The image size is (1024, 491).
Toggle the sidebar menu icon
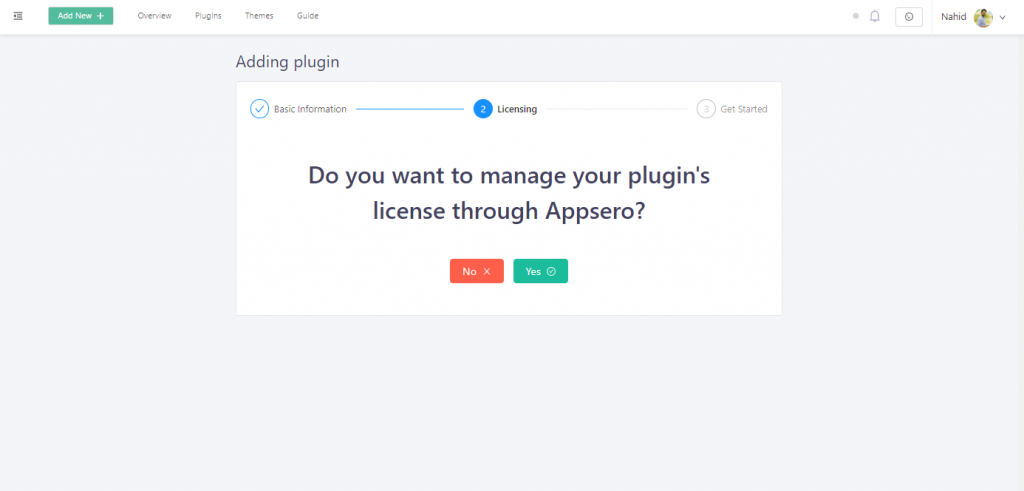click(x=18, y=16)
